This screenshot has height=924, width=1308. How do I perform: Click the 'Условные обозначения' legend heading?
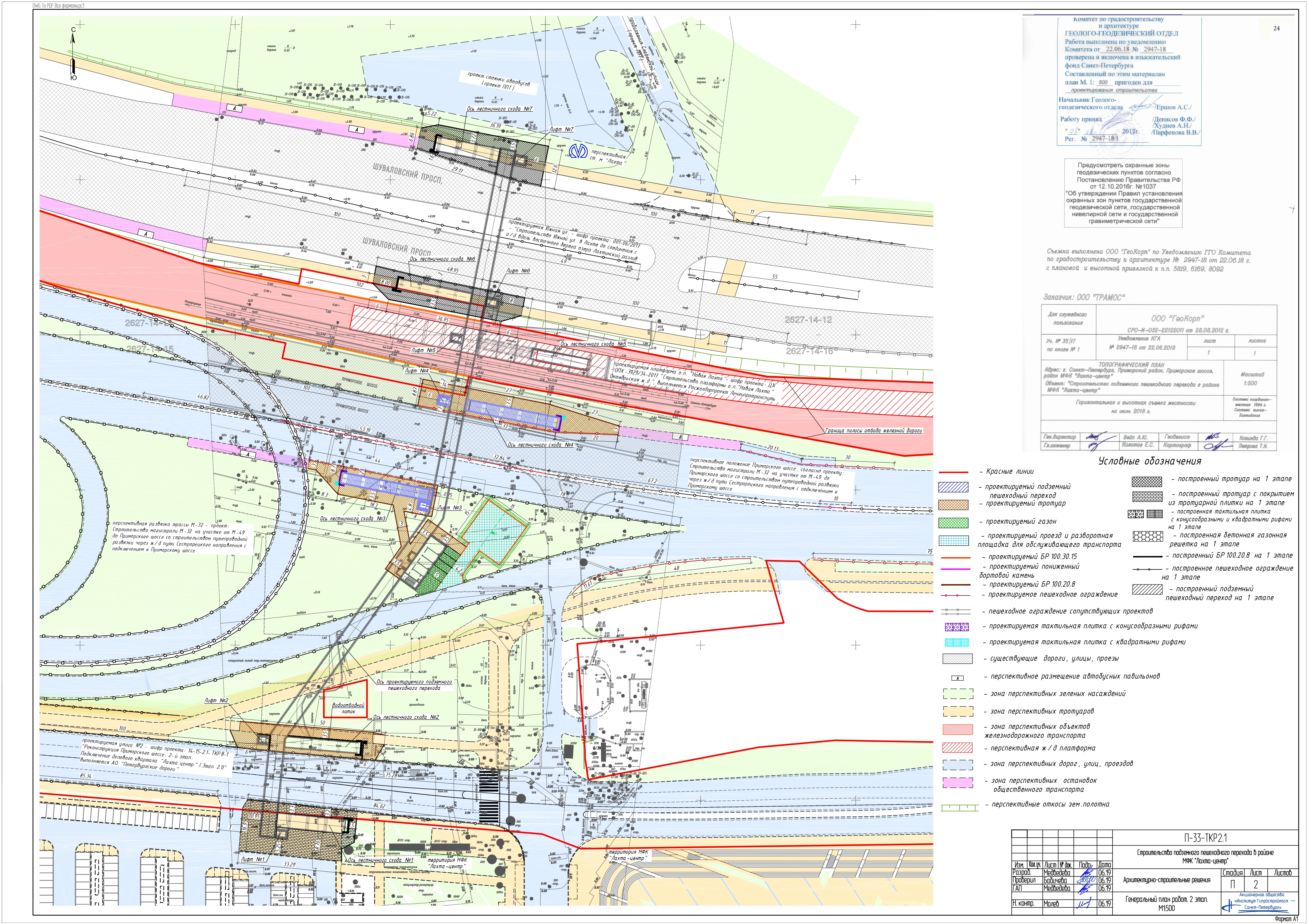coord(1150,461)
